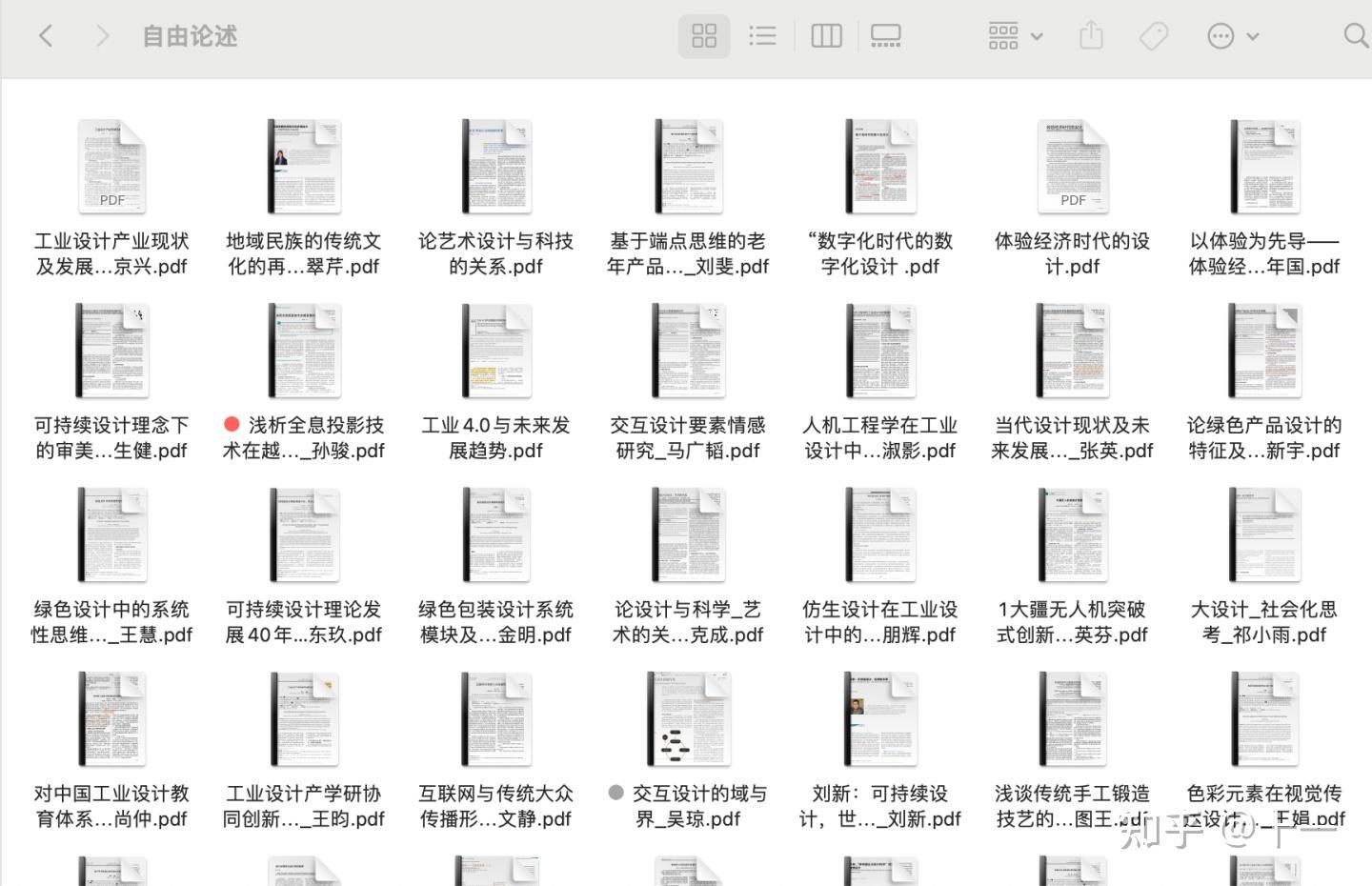
Task: Select the 交互设计要素情感研究_马广韬.pdf thumbnail
Action: point(688,351)
